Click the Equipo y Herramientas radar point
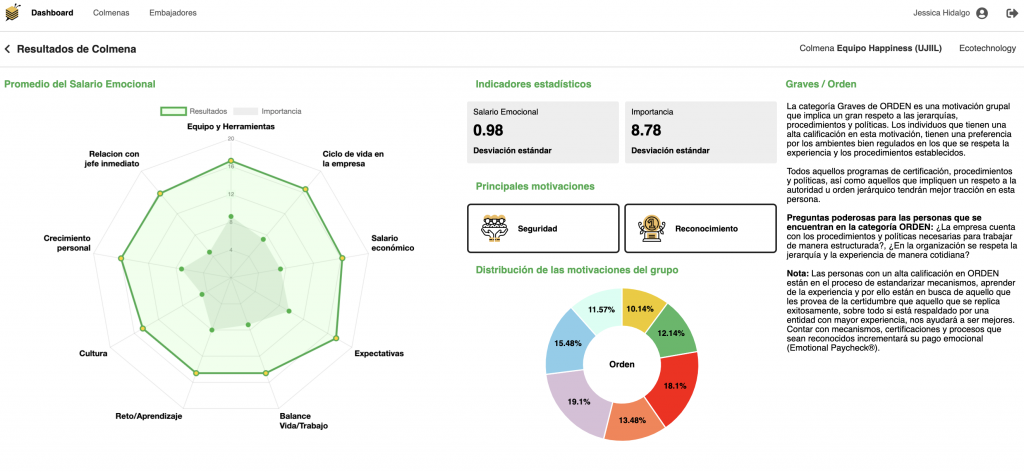Screen dimensions: 1024x473 (231, 161)
